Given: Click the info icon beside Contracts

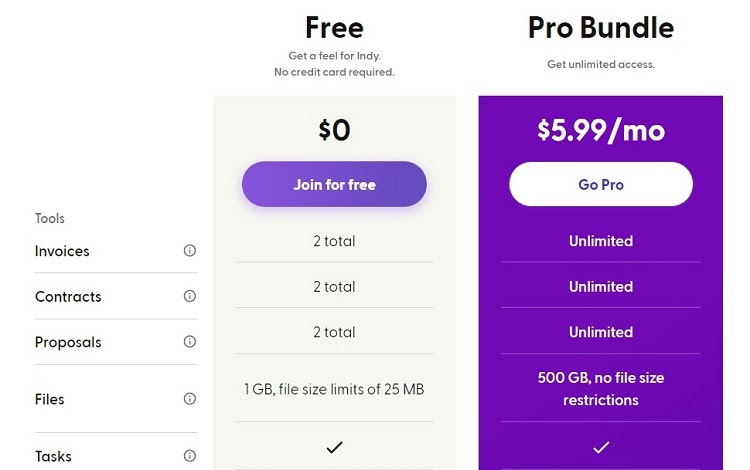Looking at the screenshot, I should pyautogui.click(x=190, y=296).
